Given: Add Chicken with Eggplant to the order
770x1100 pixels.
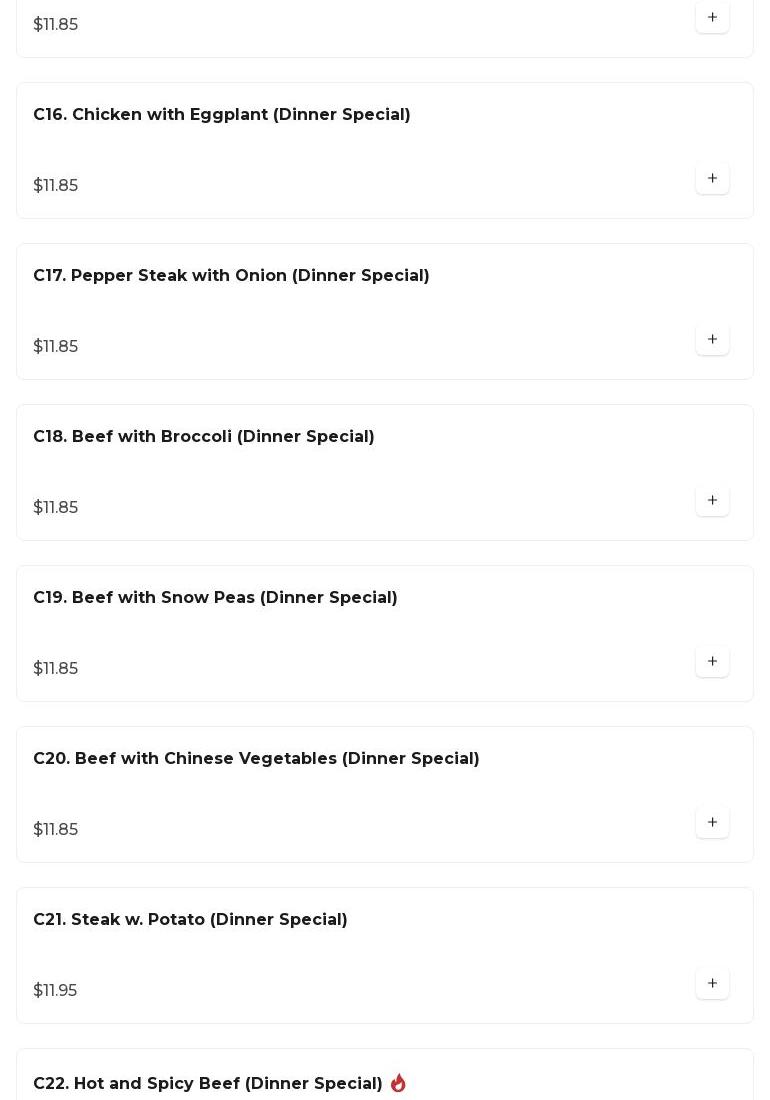Looking at the screenshot, I should (x=712, y=179).
